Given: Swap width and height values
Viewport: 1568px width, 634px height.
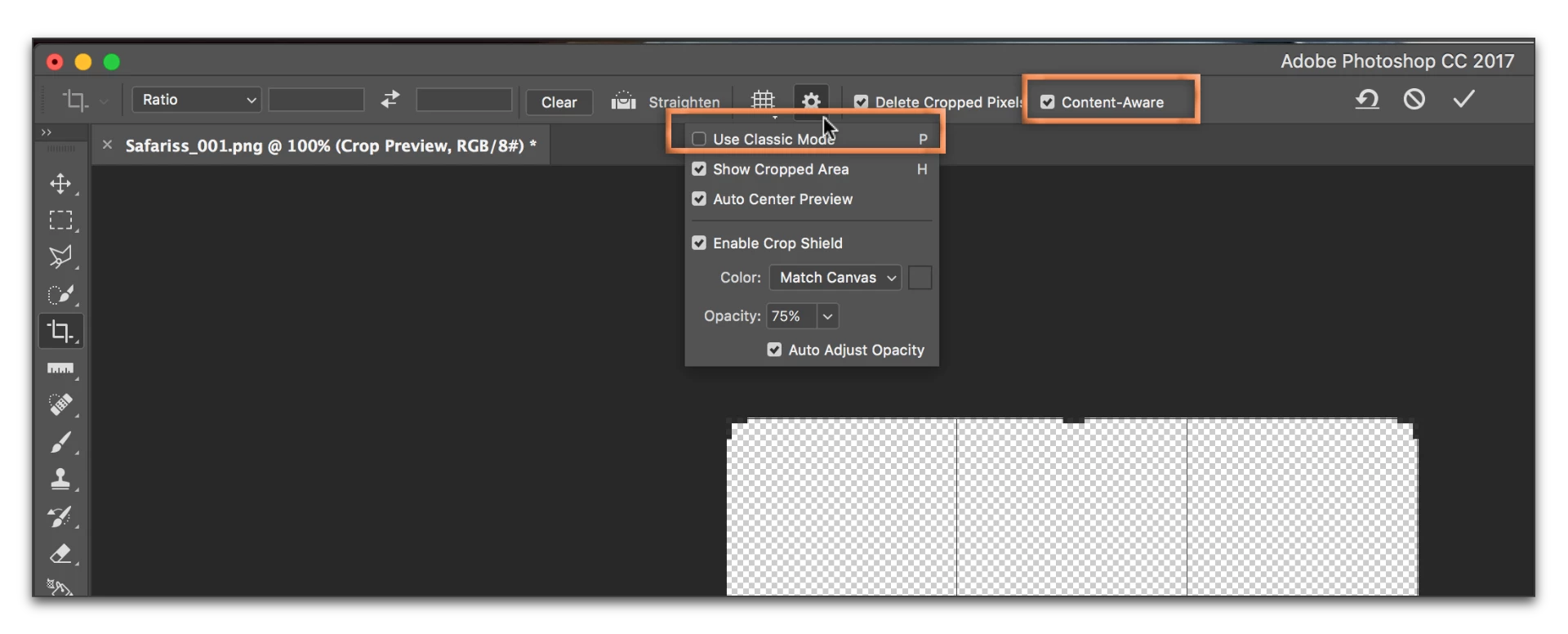Looking at the screenshot, I should click(x=390, y=100).
